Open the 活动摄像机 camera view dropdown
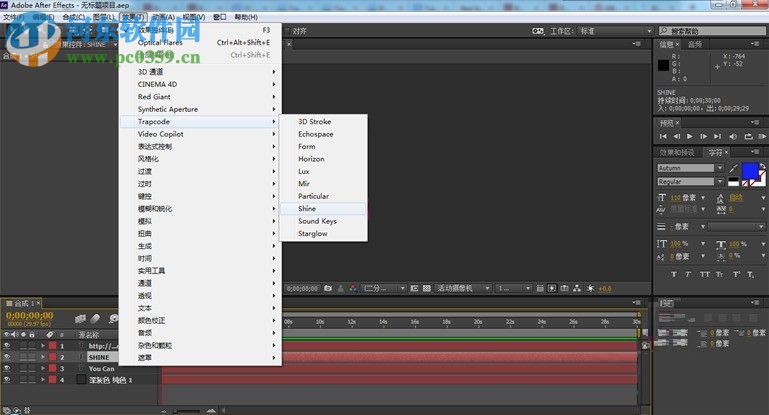The height and width of the screenshot is (415, 769). point(463,288)
